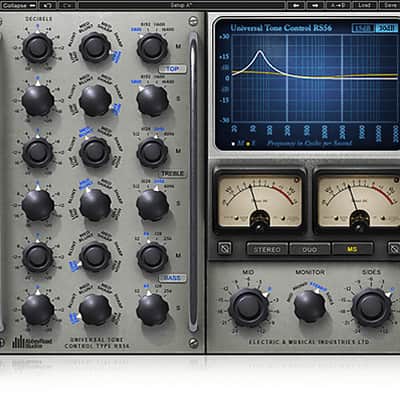
Task: Click the MONITOR selector knob
Action: tap(310, 306)
